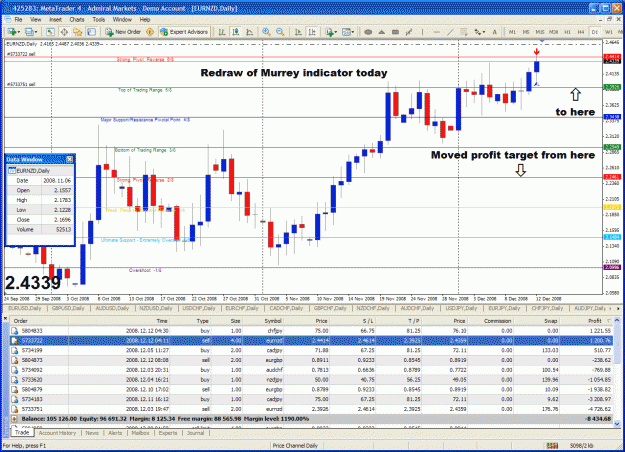Open the Templates dropdown icon
625x452 pixels.
pyautogui.click(x=348, y=32)
